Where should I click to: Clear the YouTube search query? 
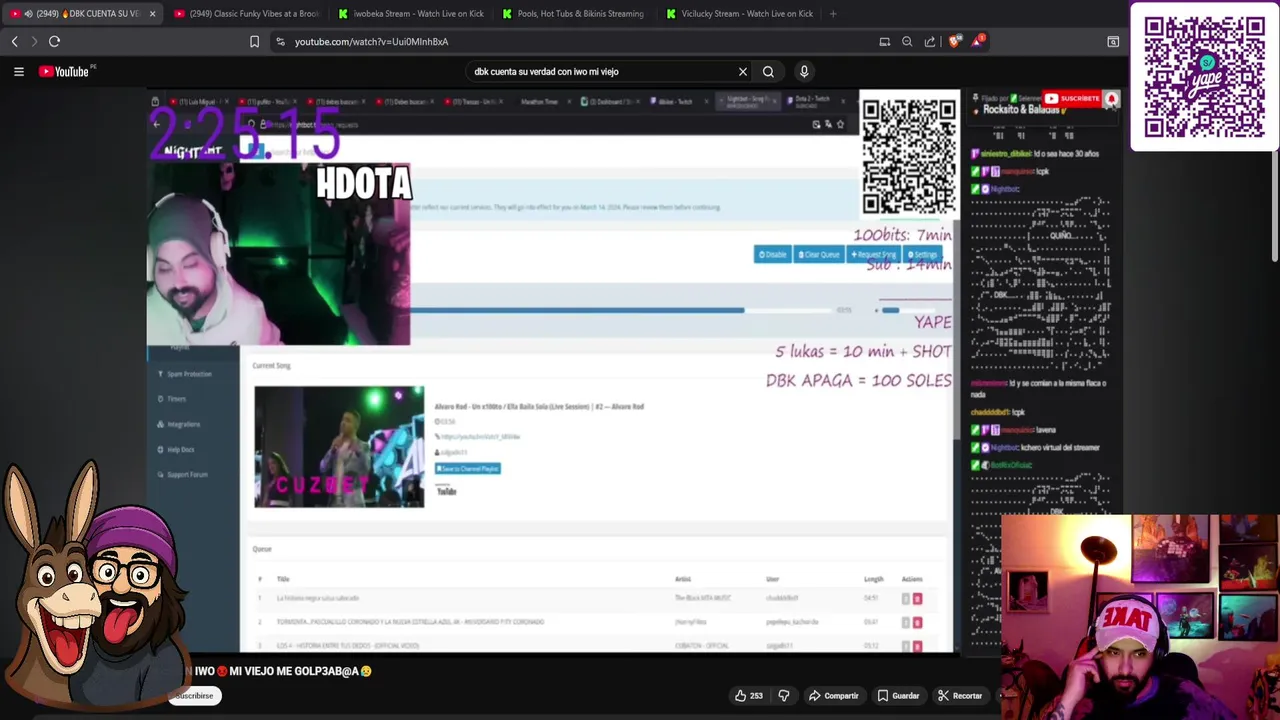[743, 71]
